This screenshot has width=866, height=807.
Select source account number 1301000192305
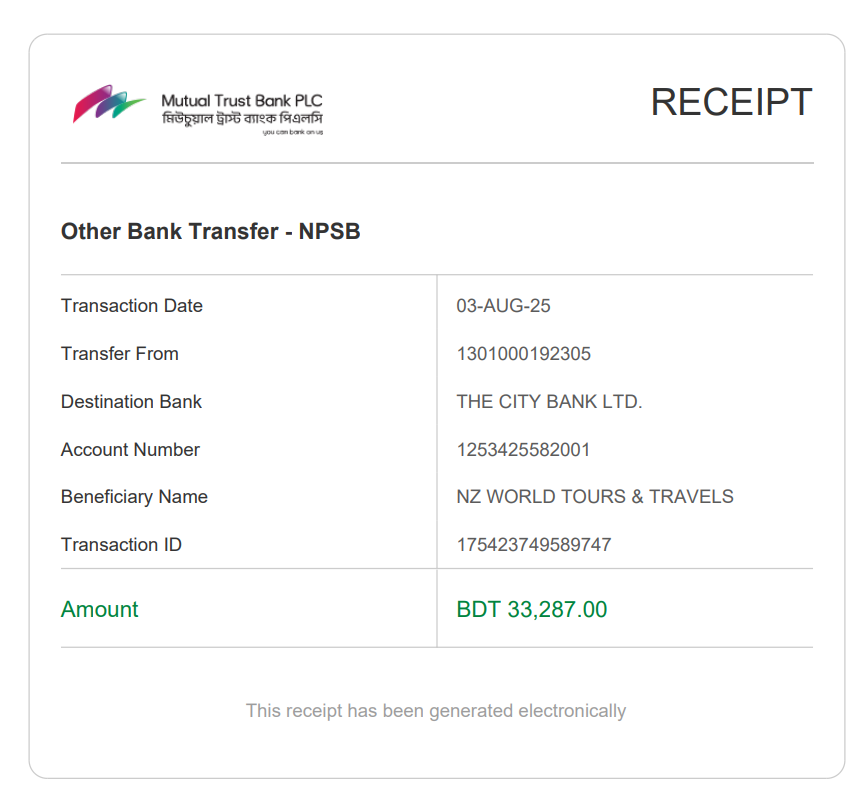point(523,354)
